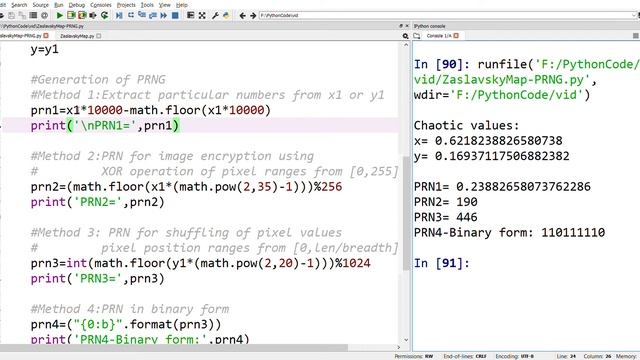Click the 'End-of-lines: CRLF' status entry
Image resolution: width=640 pixels, height=360 pixels.
465,356
